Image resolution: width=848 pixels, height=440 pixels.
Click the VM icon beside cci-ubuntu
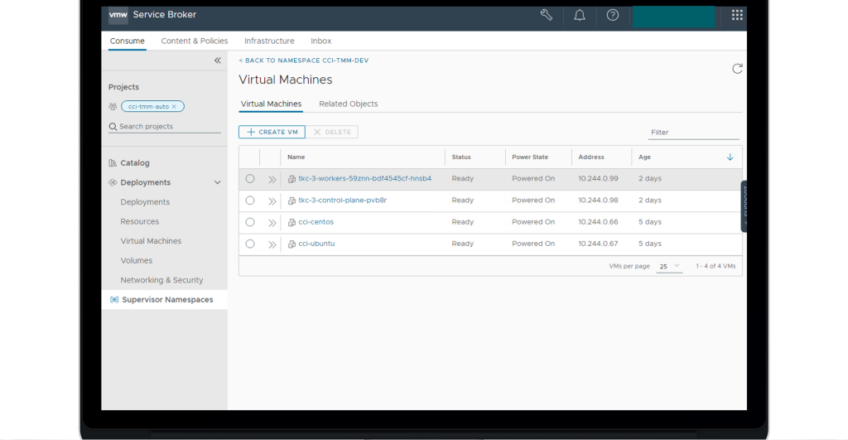coord(292,244)
